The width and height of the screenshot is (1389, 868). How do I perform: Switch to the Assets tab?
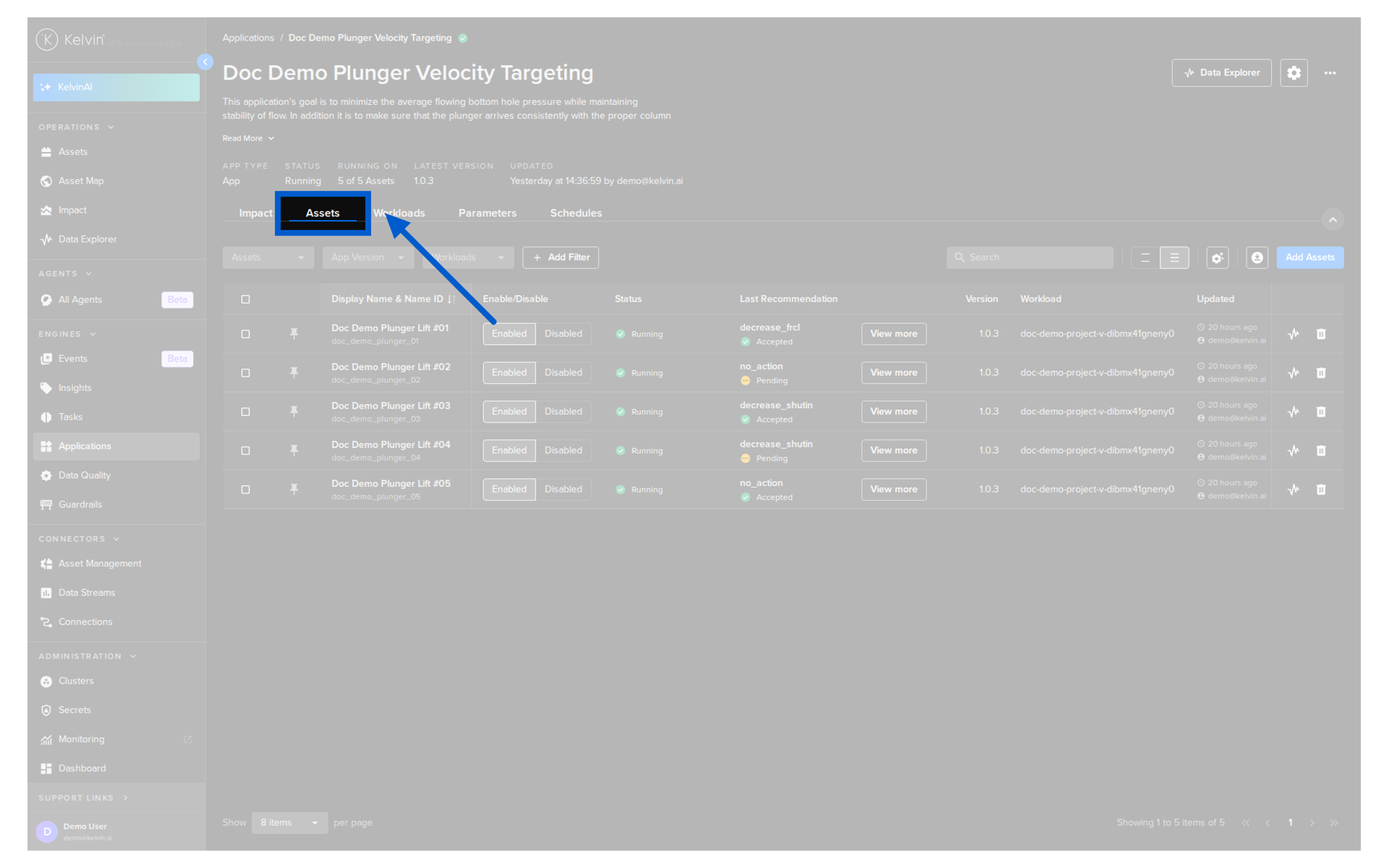tap(323, 213)
